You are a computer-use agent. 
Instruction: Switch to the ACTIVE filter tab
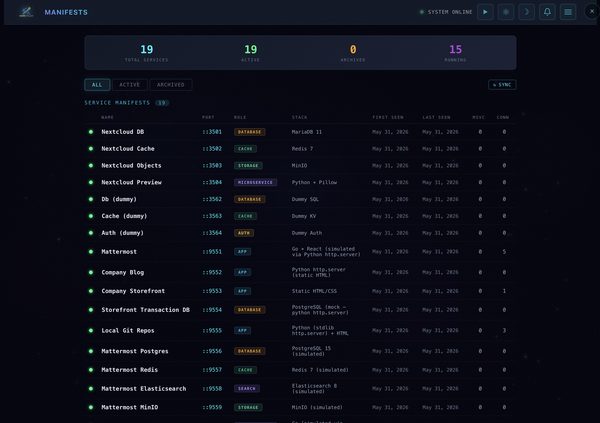[130, 85]
